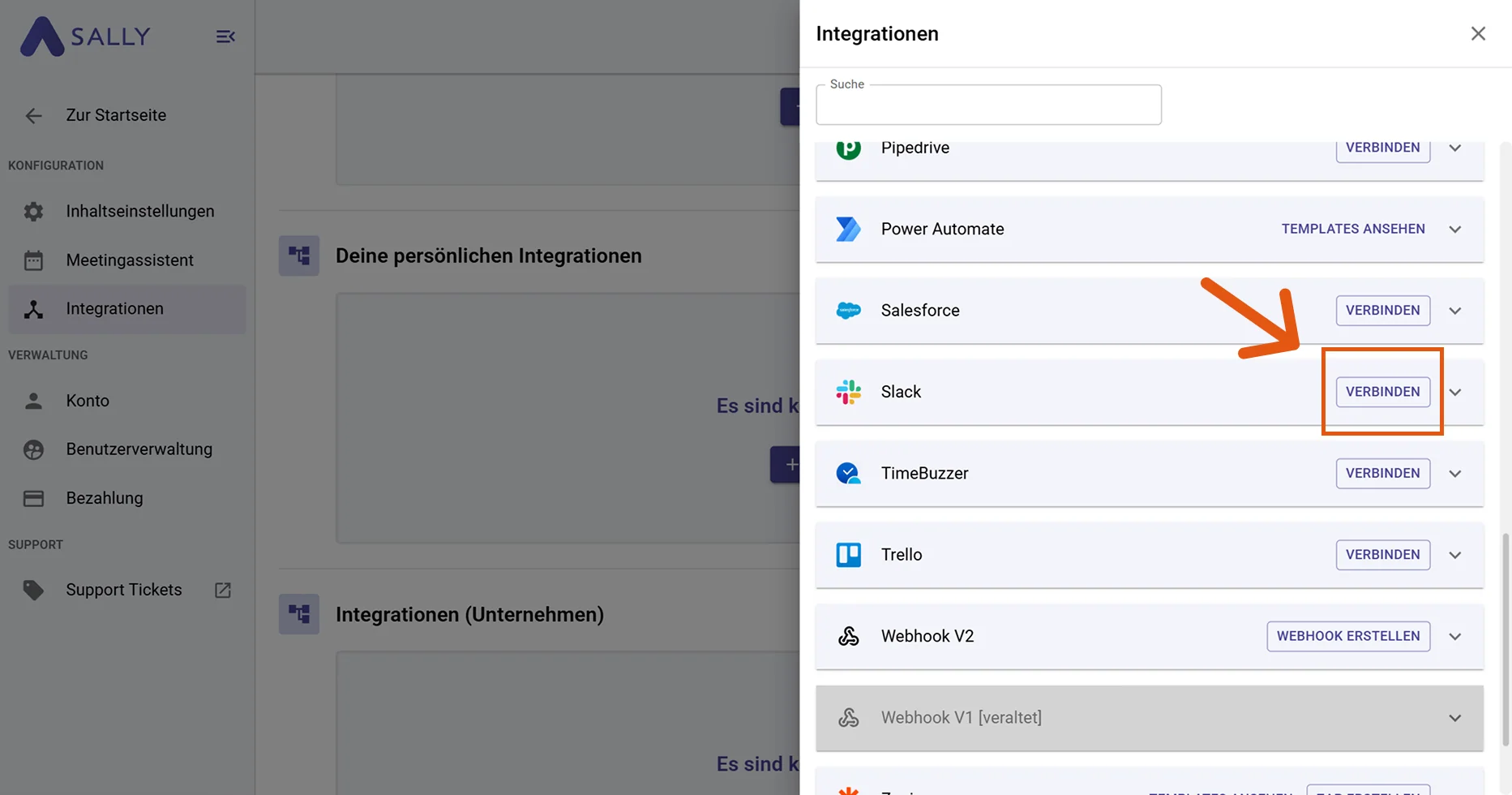This screenshot has height=795, width=1512.
Task: Open Support Tickets in sidebar
Action: click(126, 590)
